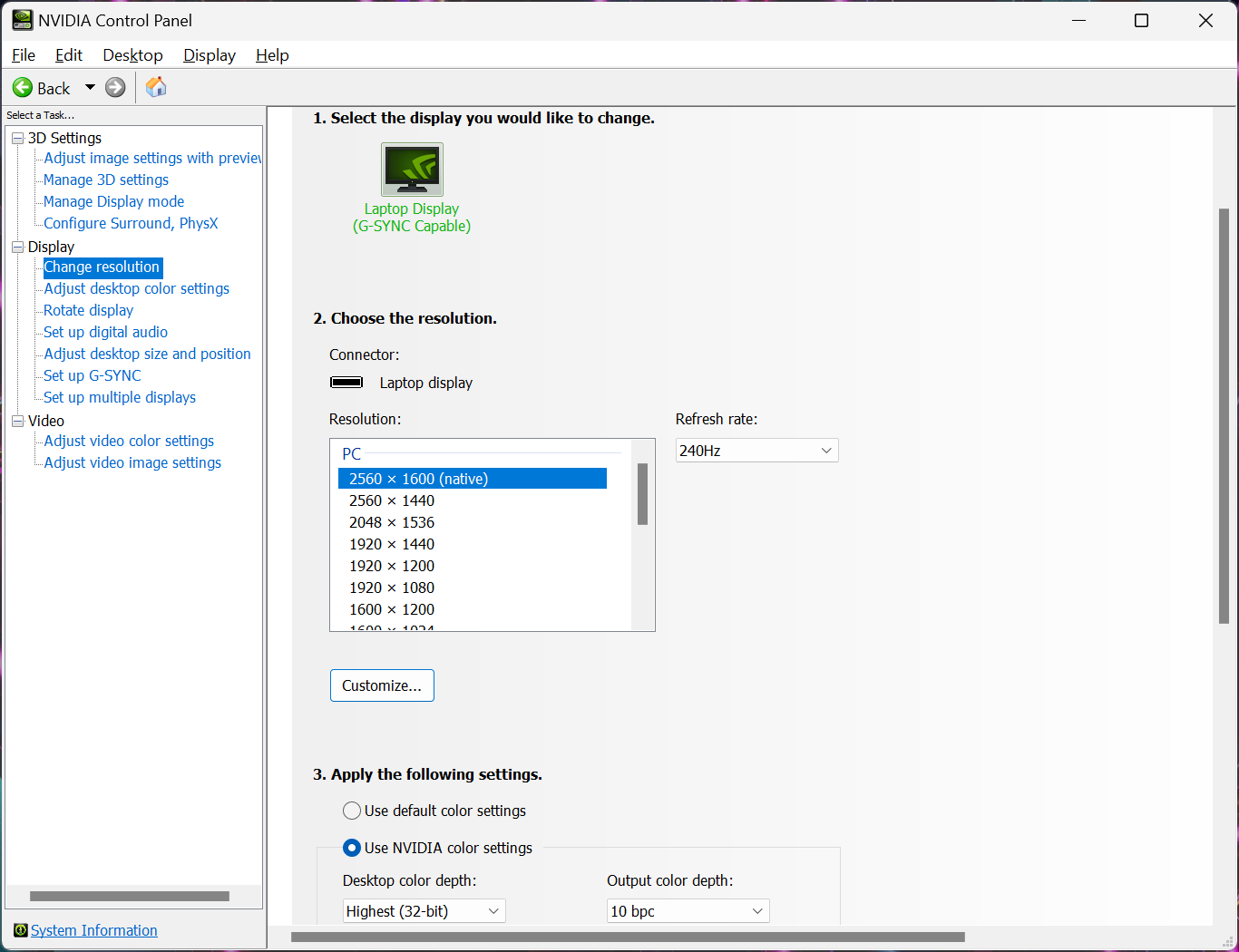Open Set up digital audio

click(106, 332)
